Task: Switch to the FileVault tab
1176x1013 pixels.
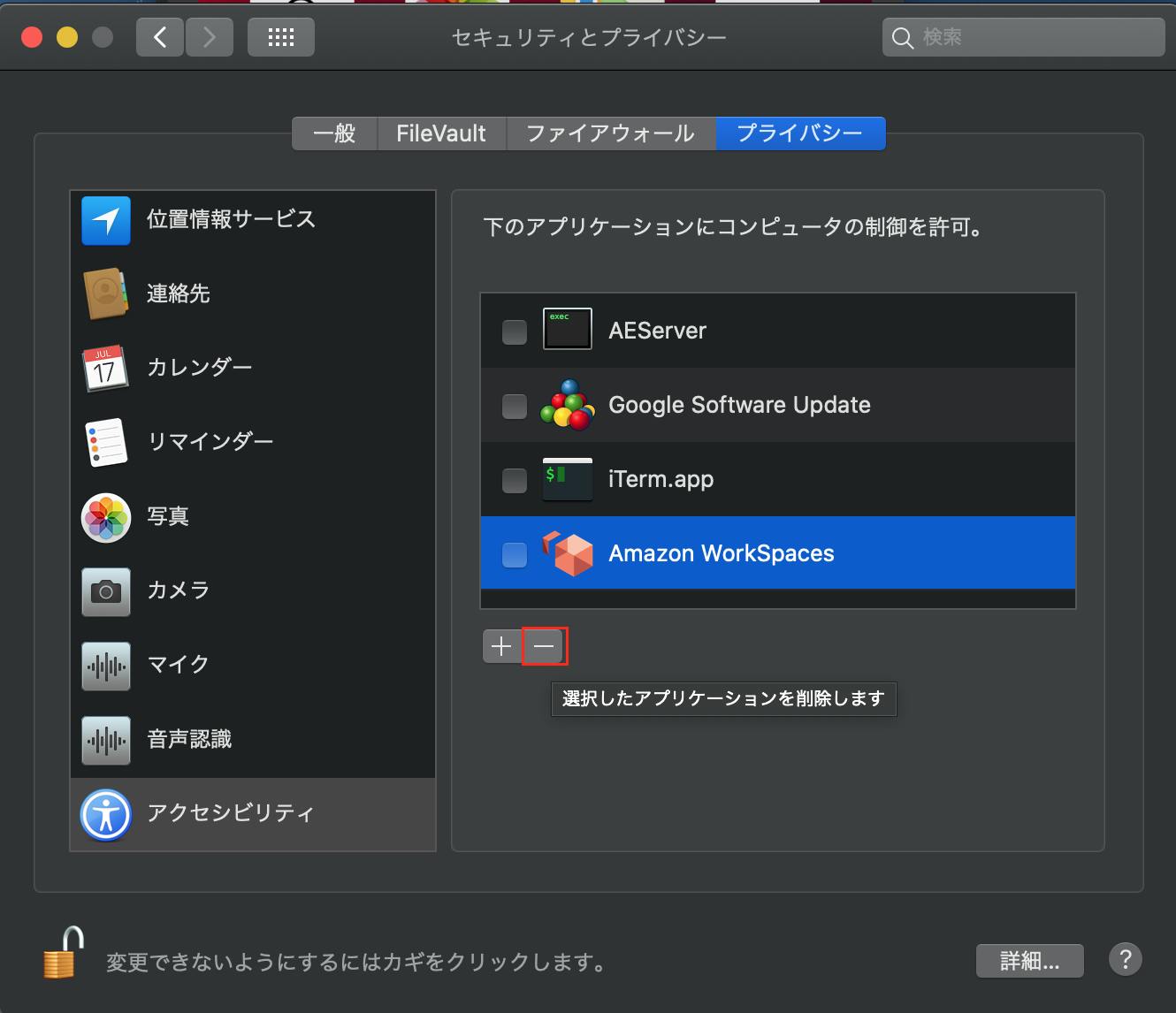Action: coord(441,133)
